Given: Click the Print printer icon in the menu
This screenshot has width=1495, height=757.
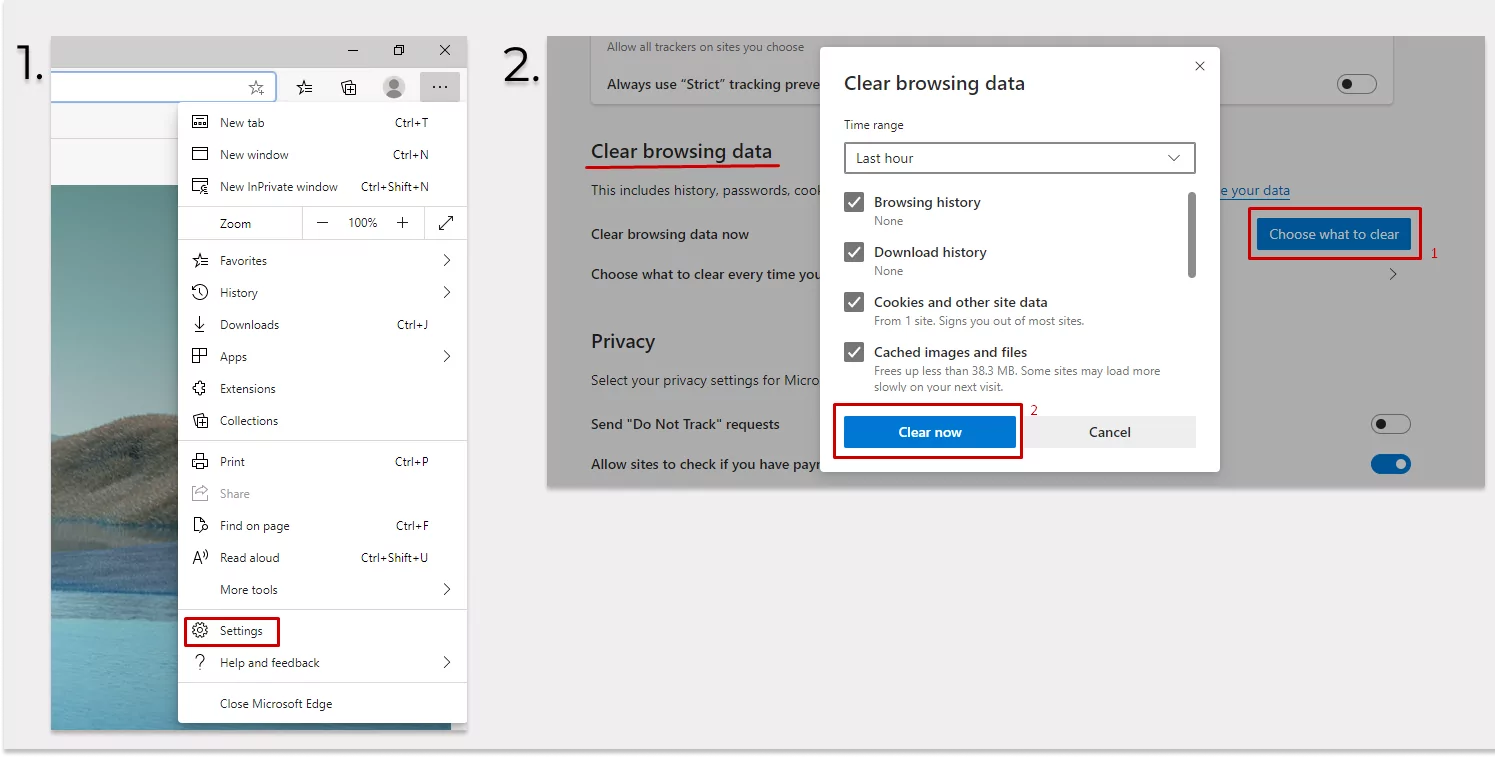Looking at the screenshot, I should tap(200, 461).
